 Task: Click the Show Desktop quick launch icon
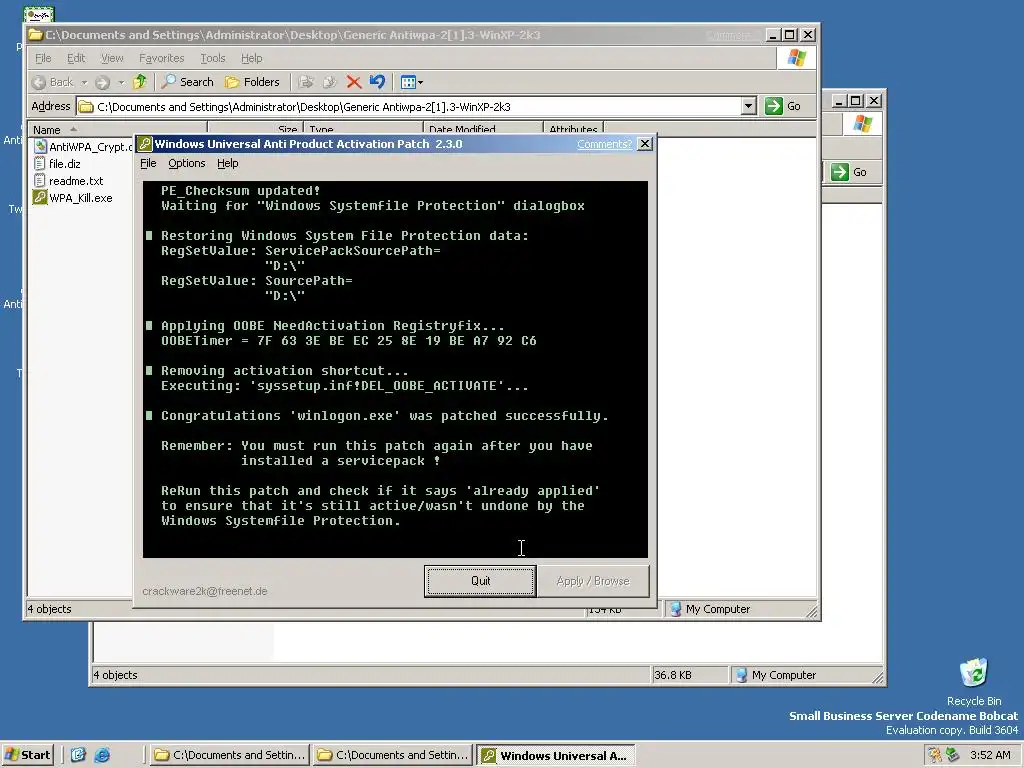coord(78,755)
